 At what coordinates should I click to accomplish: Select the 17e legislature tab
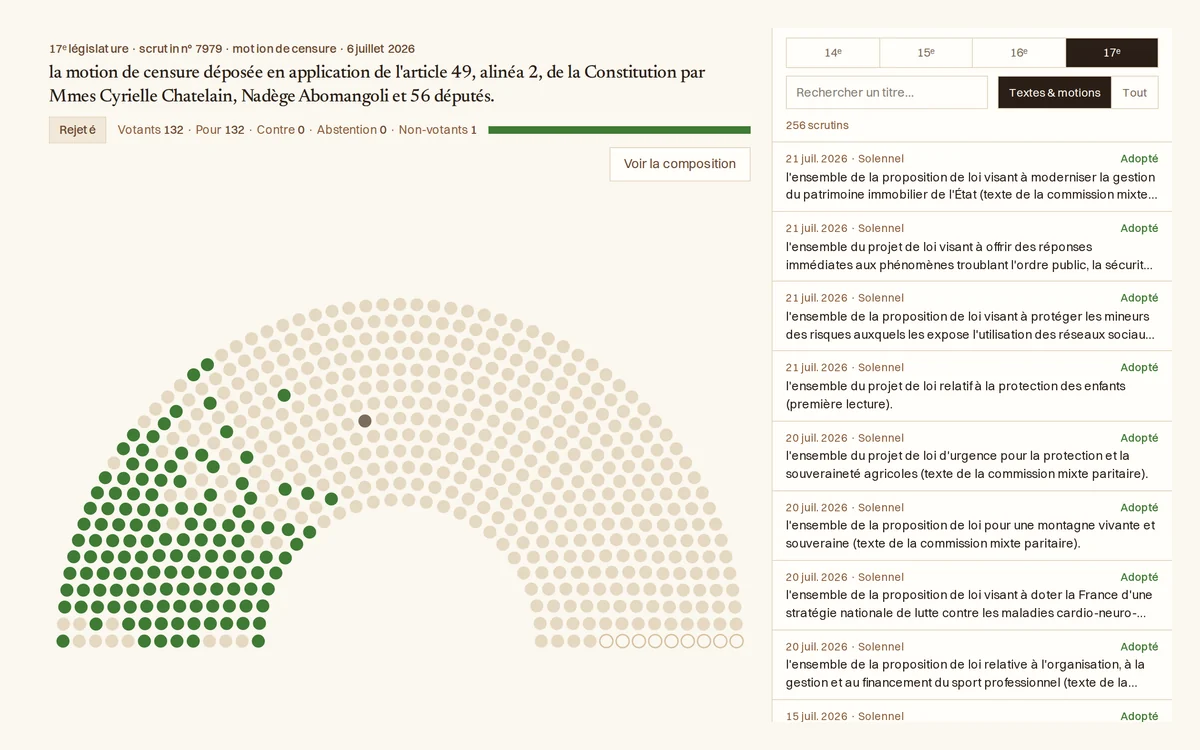[1112, 53]
